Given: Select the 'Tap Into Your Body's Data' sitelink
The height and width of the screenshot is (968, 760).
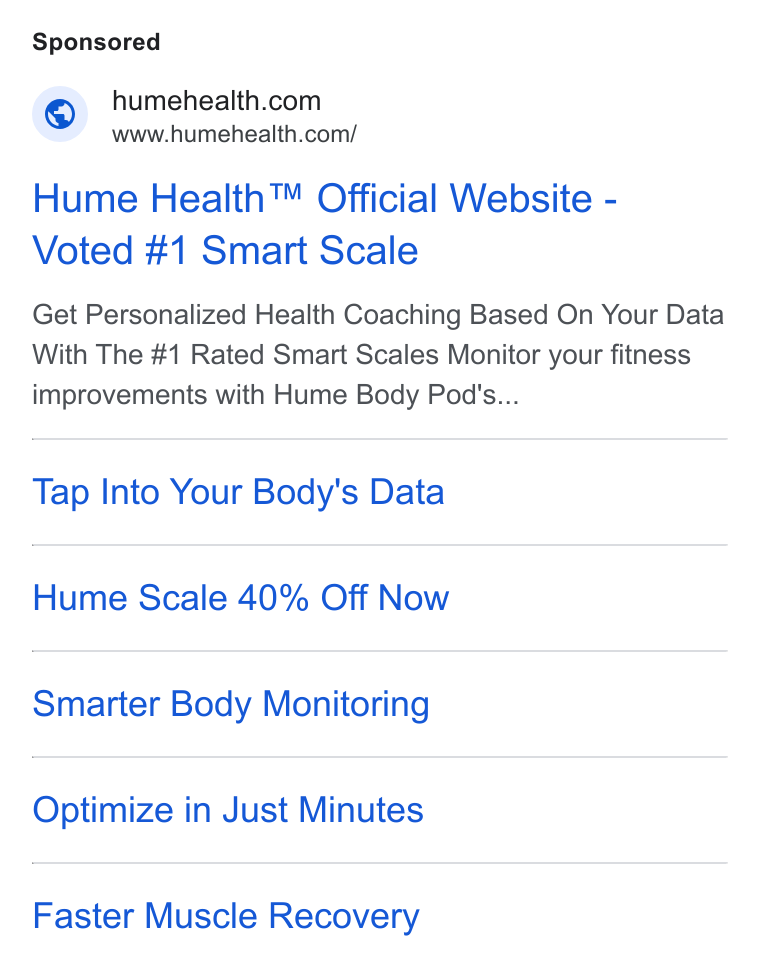Looking at the screenshot, I should (238, 492).
